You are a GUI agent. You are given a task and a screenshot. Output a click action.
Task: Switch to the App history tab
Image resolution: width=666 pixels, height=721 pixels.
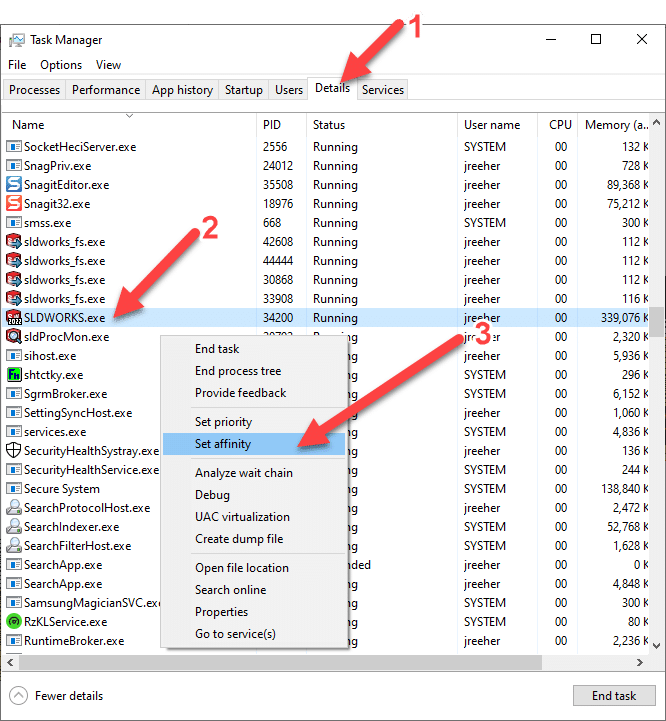(183, 90)
